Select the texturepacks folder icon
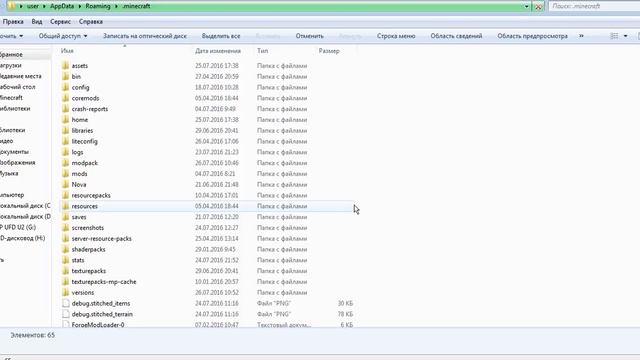 coord(65,271)
